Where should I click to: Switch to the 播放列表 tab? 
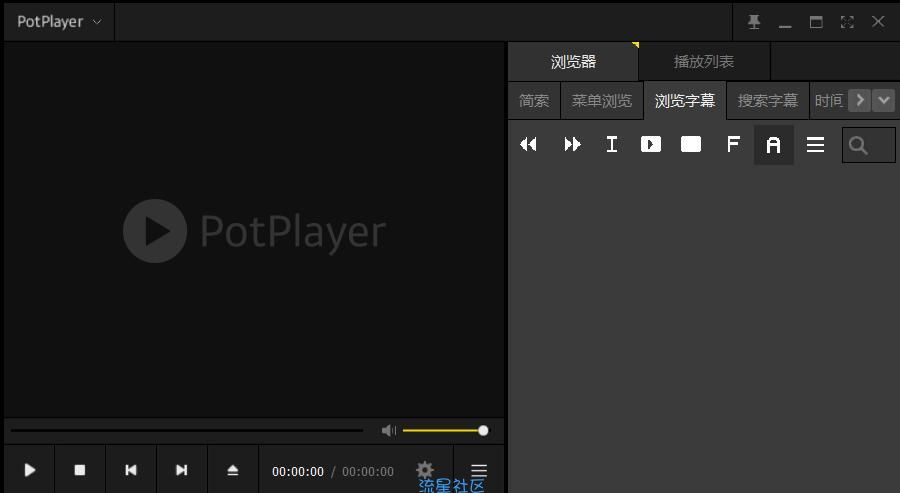point(704,61)
